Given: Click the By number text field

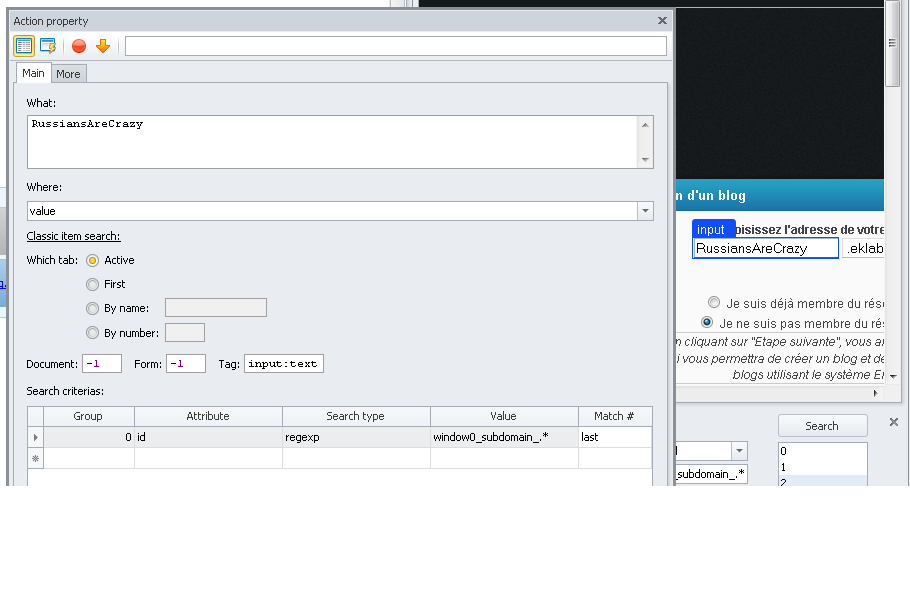Looking at the screenshot, I should (185, 333).
